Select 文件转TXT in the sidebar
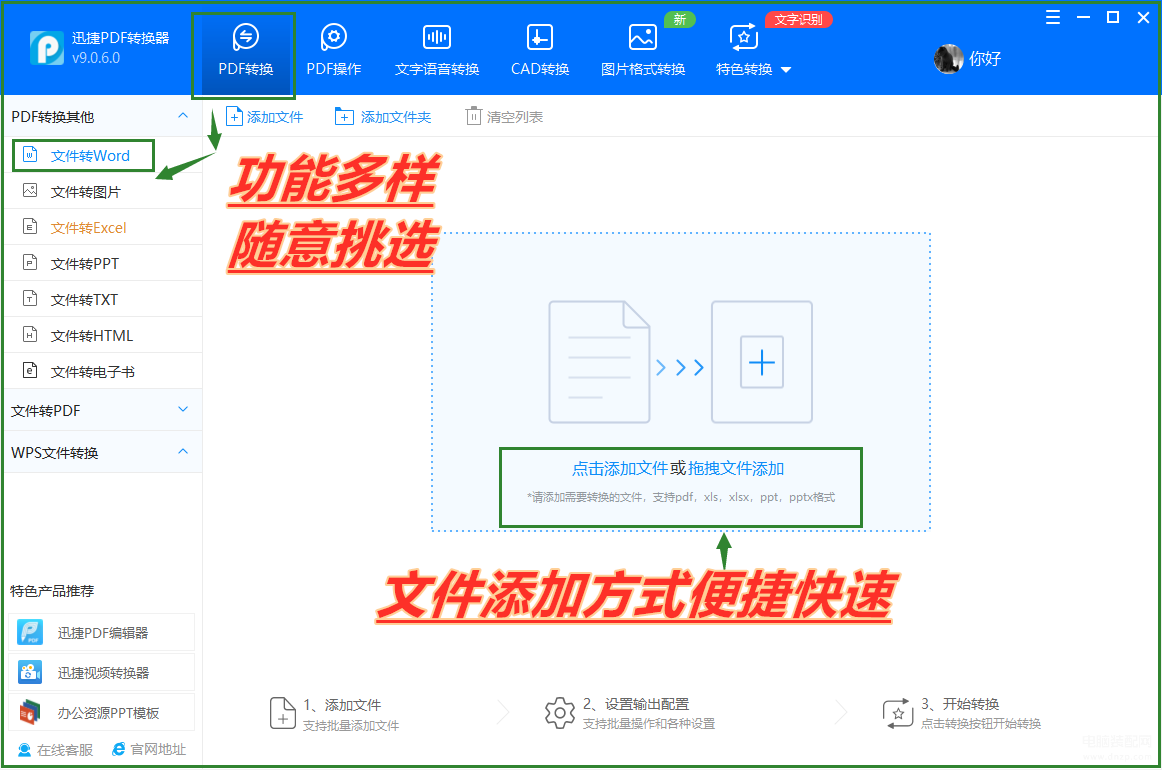The height and width of the screenshot is (770, 1162). tap(104, 299)
